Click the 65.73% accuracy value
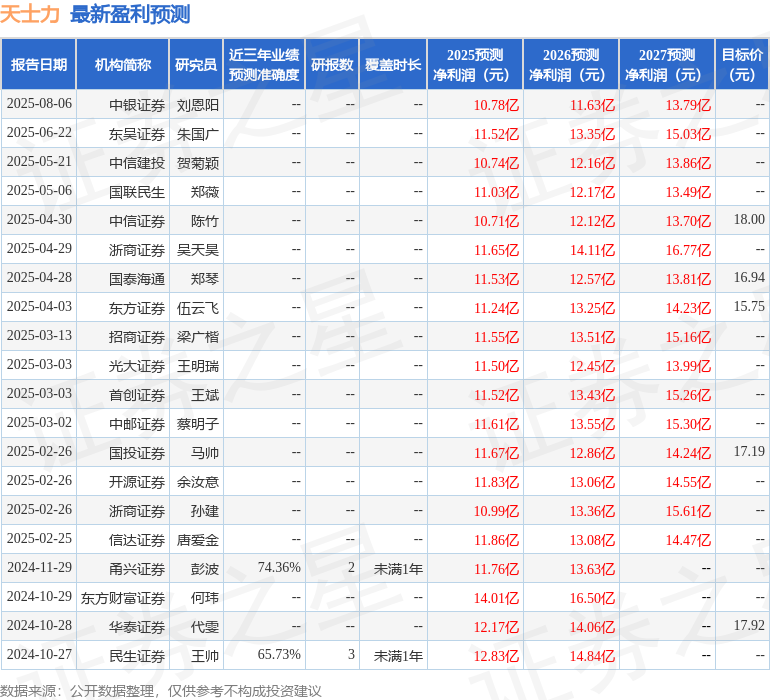Viewport: 770px width, 700px height. (279, 654)
